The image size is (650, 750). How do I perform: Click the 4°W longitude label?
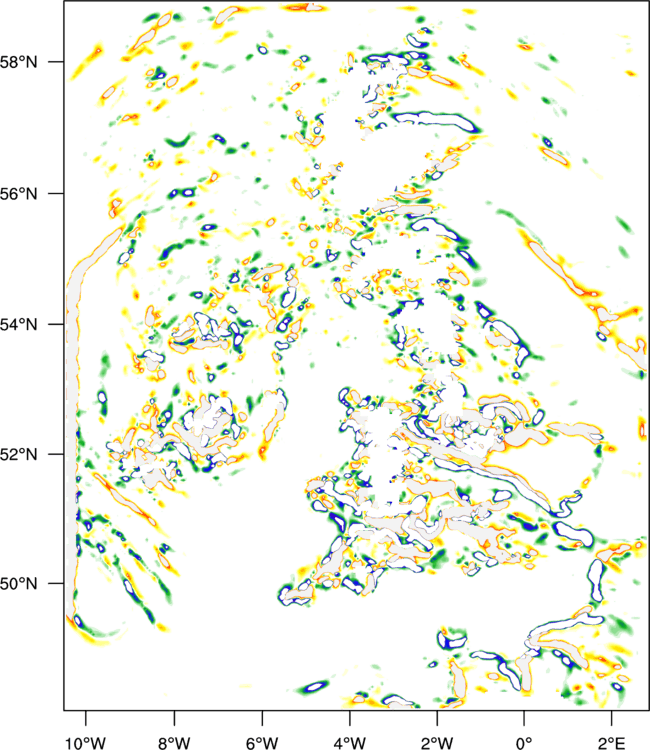coord(350,743)
